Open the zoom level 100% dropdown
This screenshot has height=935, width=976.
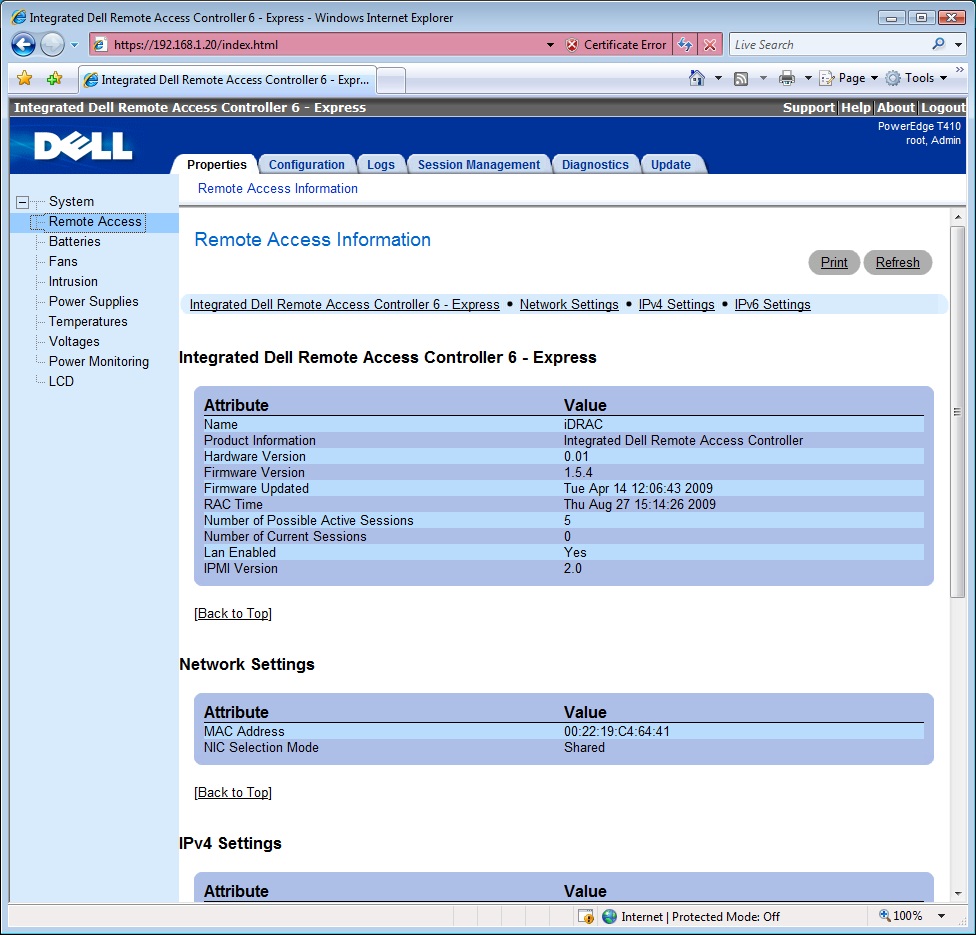[942, 916]
